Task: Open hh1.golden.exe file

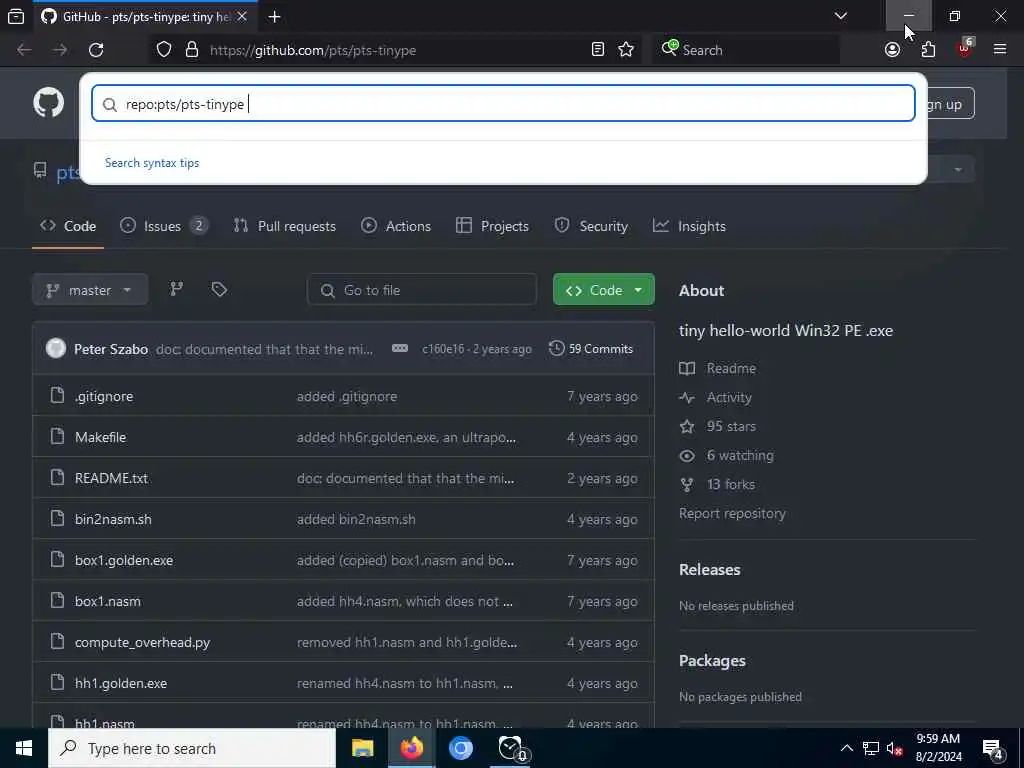Action: (121, 683)
